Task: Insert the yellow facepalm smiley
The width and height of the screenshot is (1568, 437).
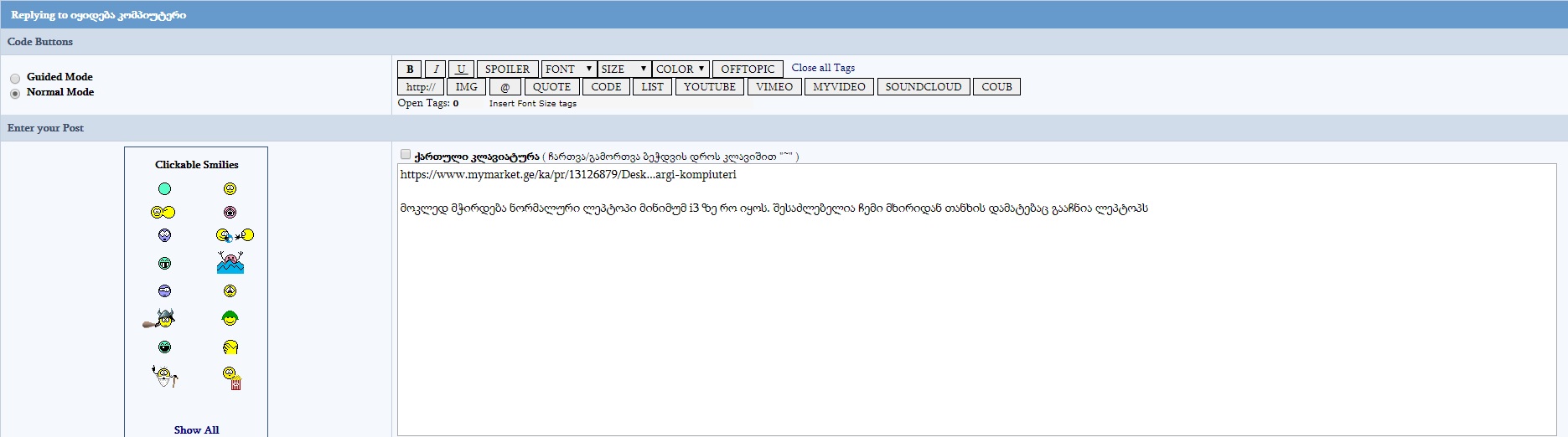Action: 230,347
